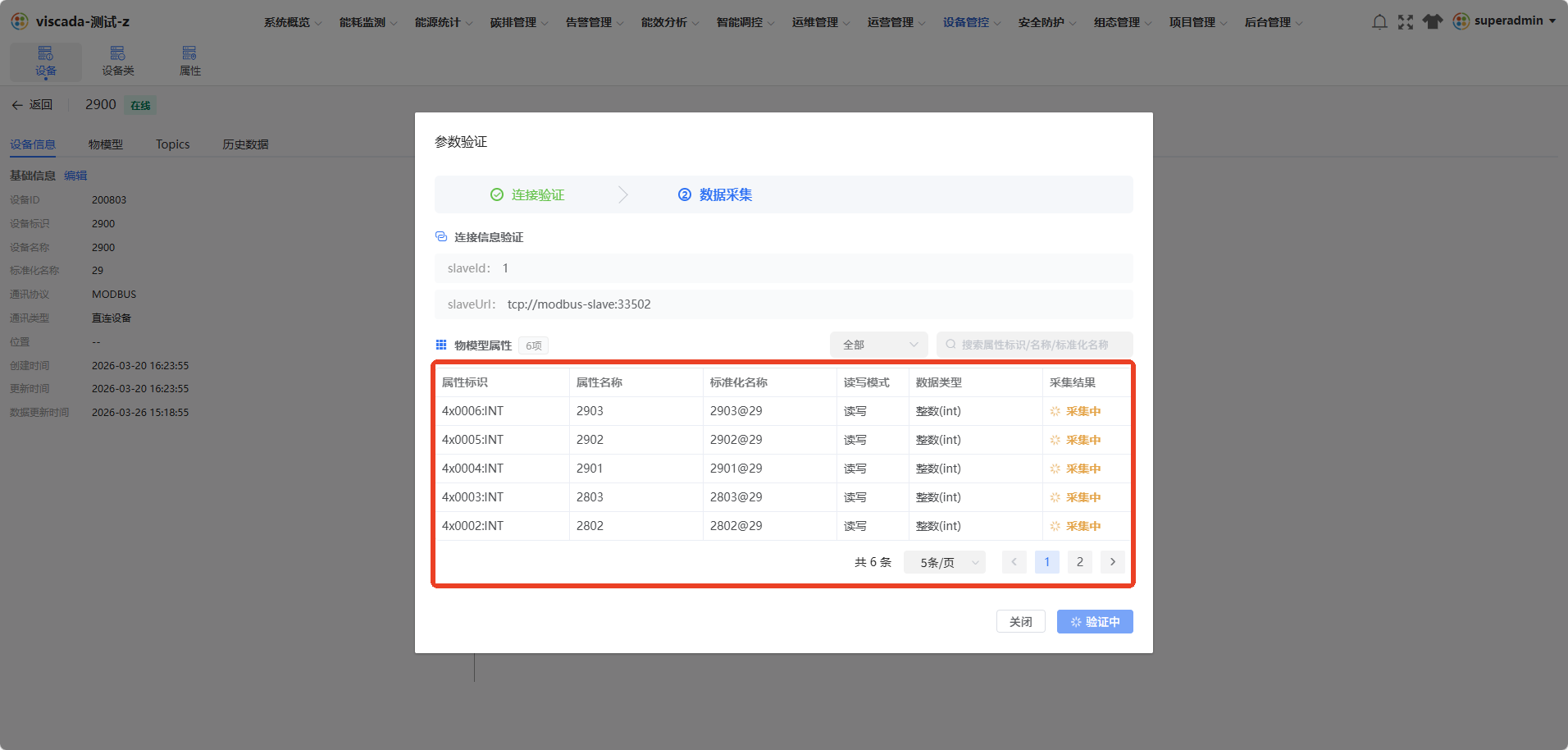Viewport: 1568px width, 750px height.
Task: Open the 运维管理 menu
Action: tap(820, 22)
